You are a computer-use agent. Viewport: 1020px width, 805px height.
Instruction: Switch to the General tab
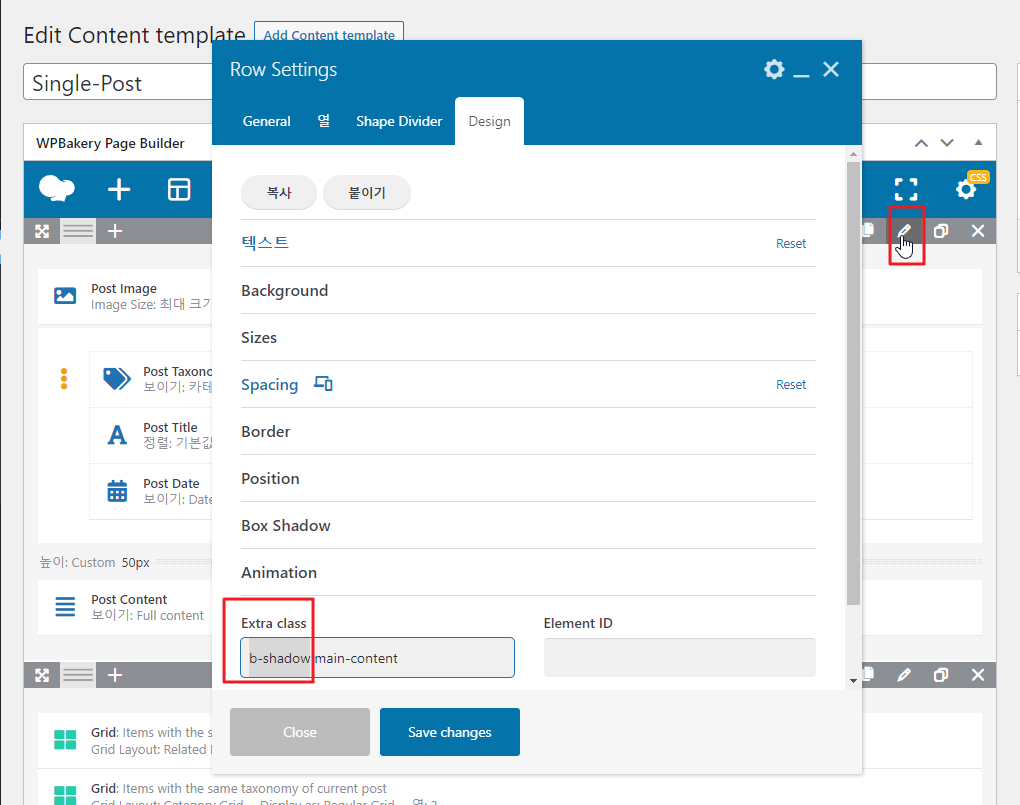click(266, 121)
